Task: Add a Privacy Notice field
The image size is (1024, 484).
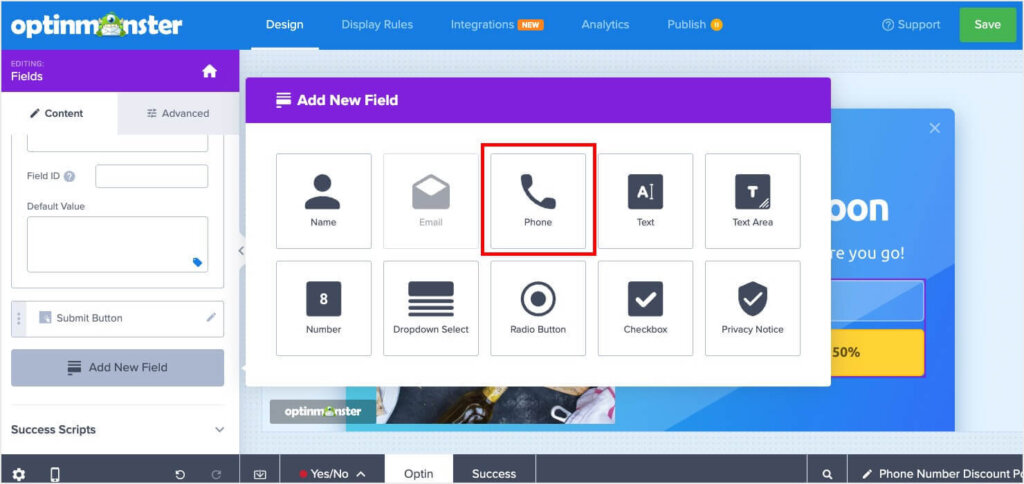Action: [752, 308]
